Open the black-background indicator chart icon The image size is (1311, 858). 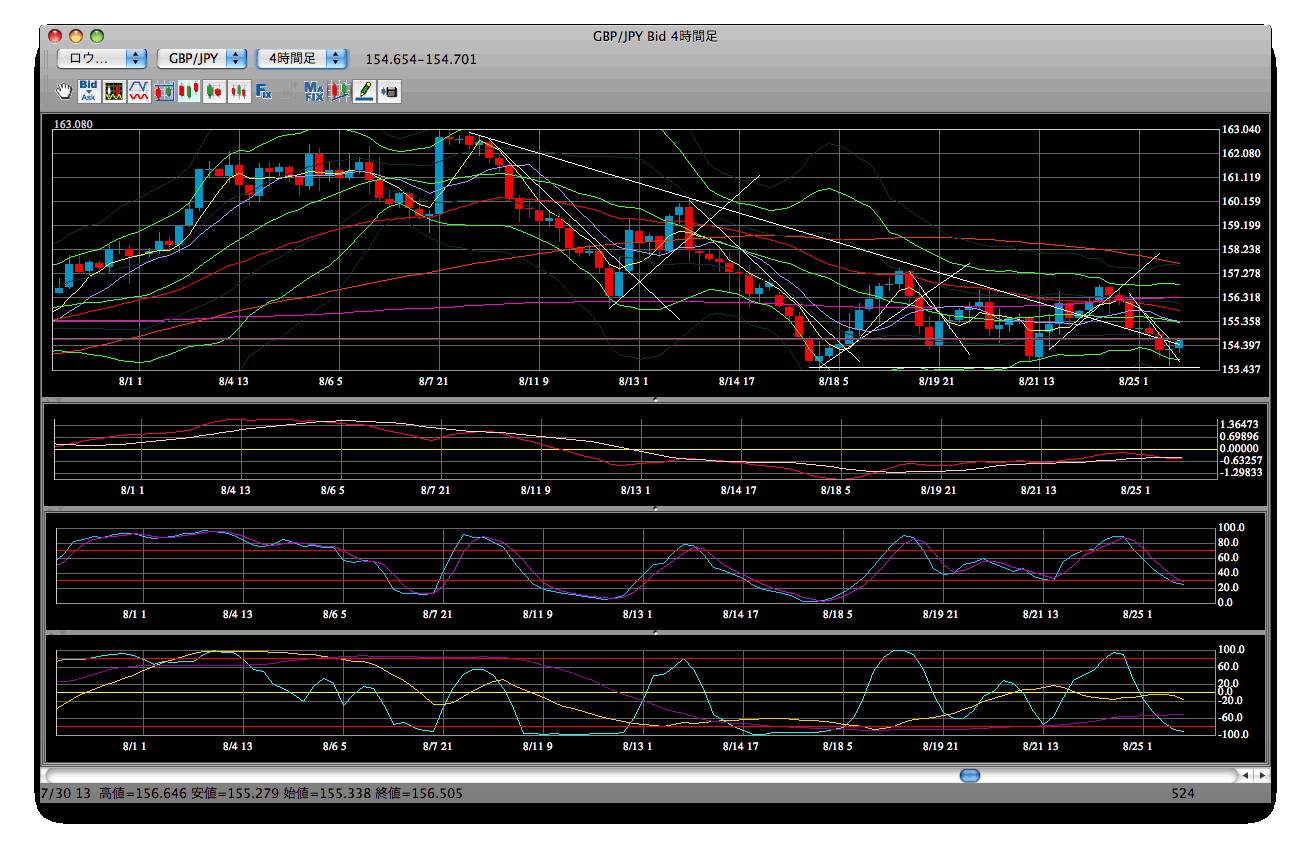coord(114,92)
